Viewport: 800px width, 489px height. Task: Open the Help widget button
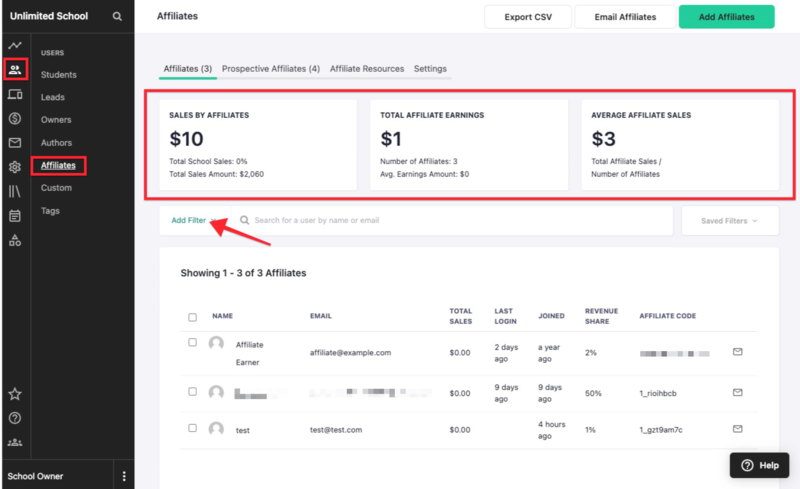(x=760, y=466)
